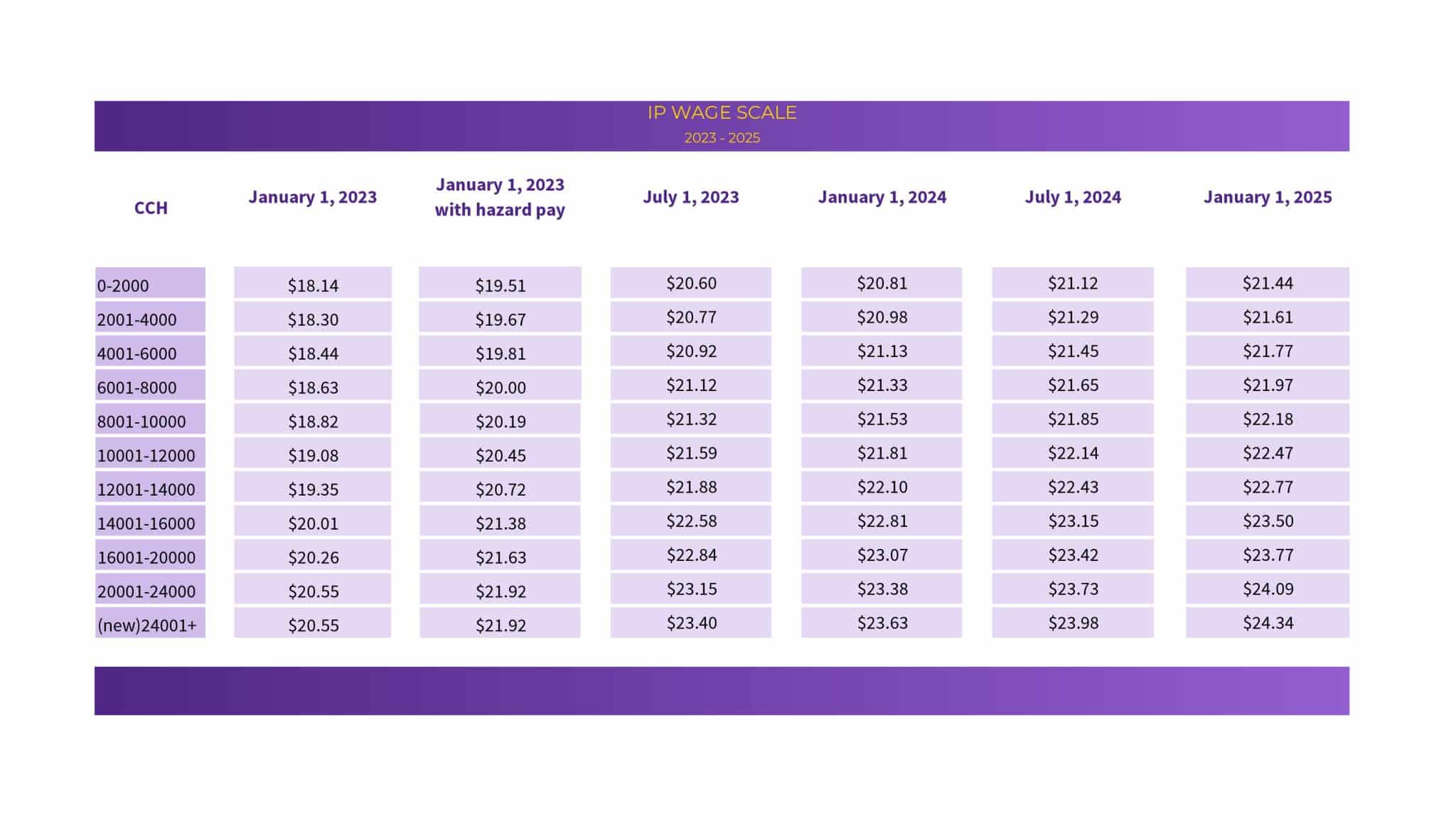
Task: Select the $23.98 wage cell
Action: click(1073, 623)
